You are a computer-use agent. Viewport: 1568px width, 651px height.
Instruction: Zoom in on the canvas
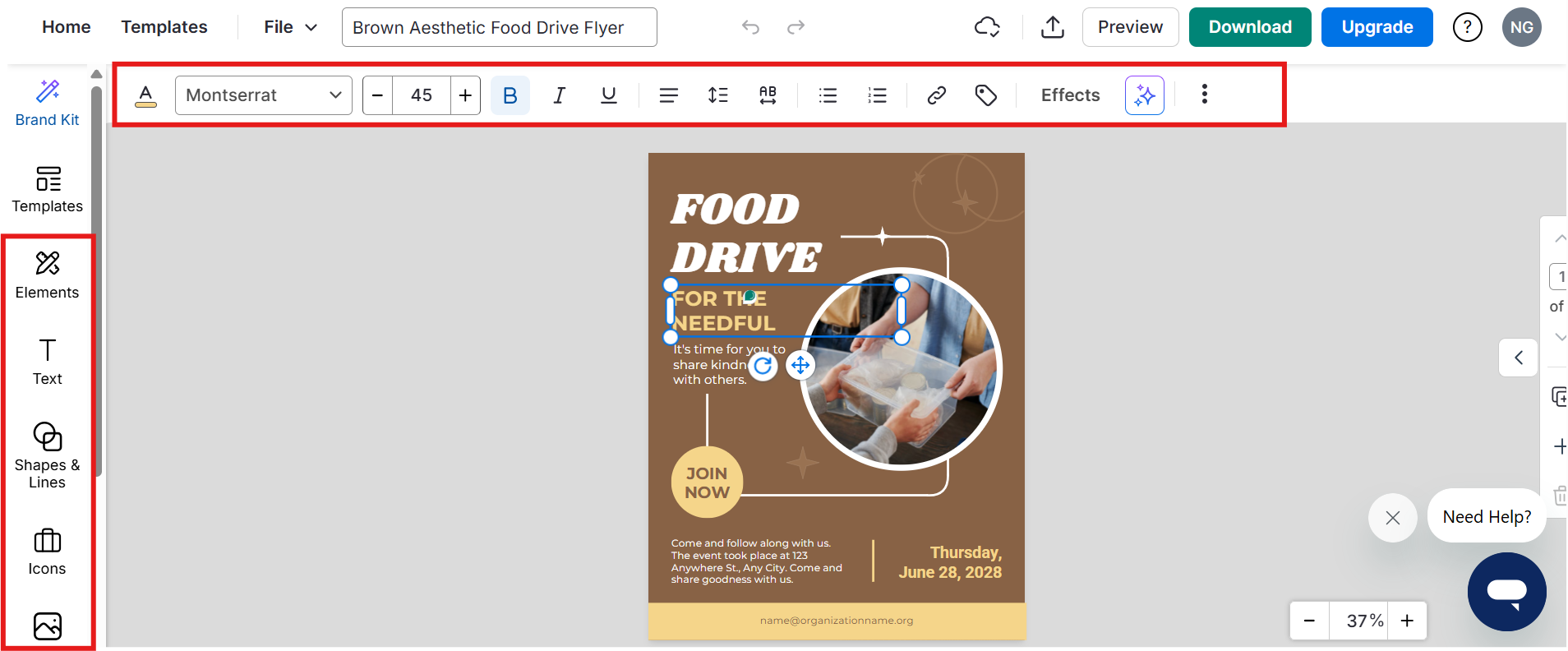[x=1408, y=621]
